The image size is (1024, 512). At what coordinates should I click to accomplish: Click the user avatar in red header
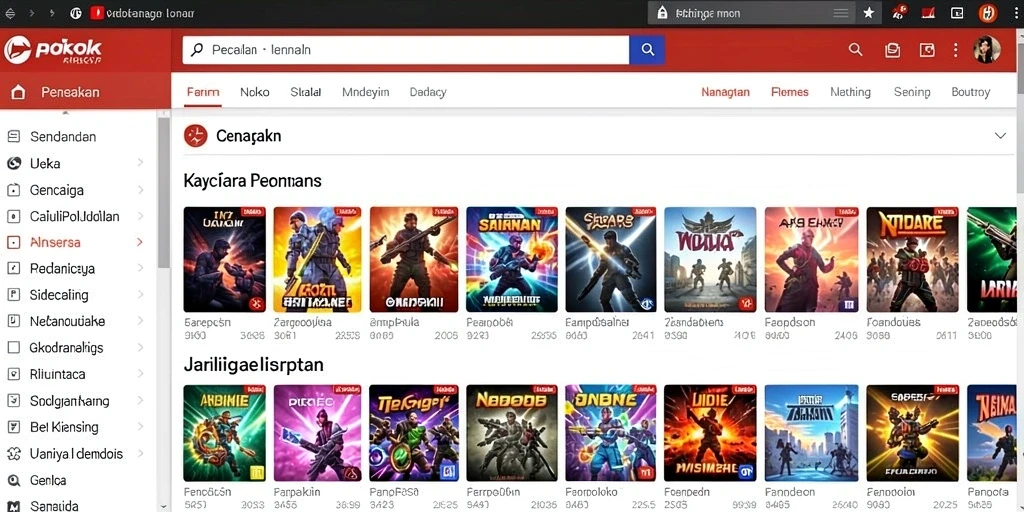[x=986, y=50]
